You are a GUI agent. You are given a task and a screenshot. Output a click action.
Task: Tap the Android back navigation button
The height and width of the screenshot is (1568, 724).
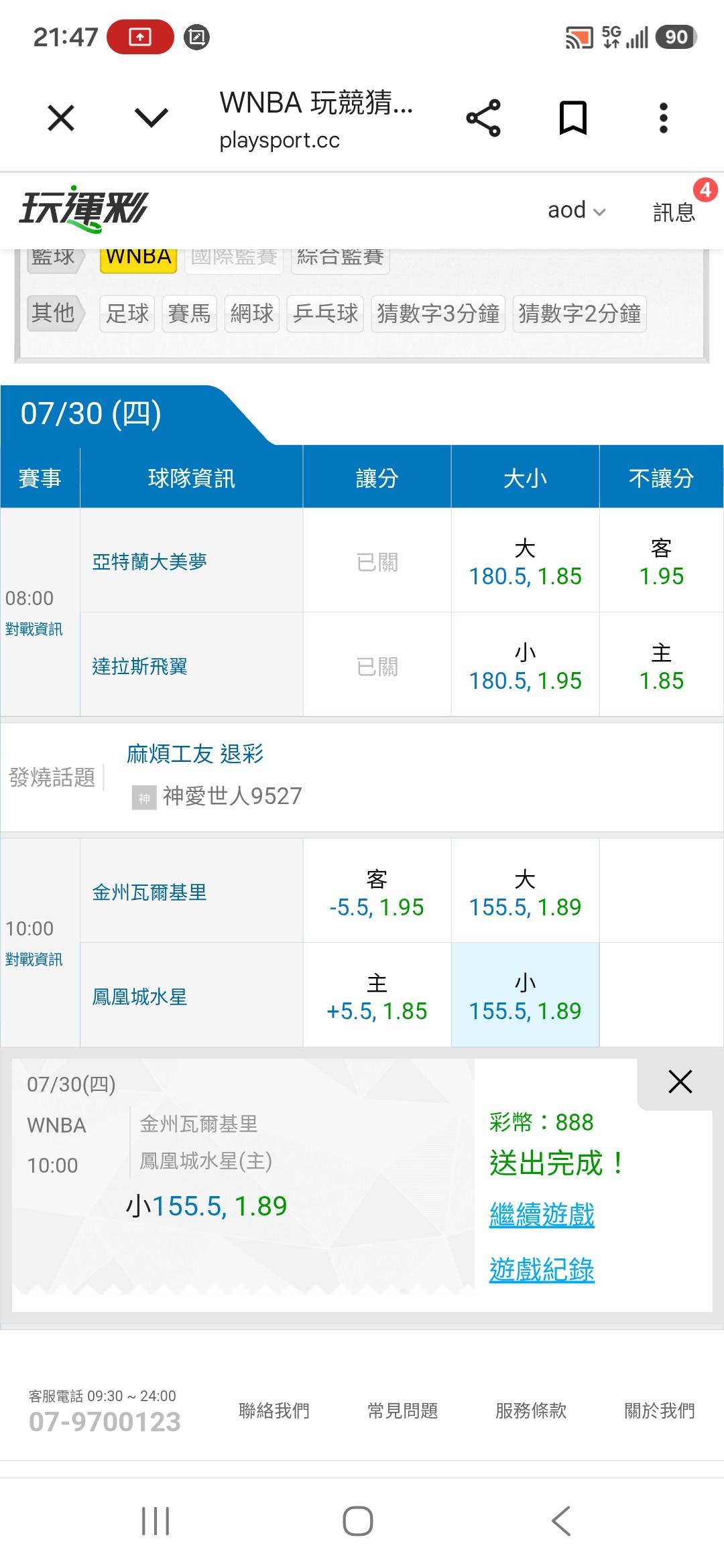pyautogui.click(x=561, y=1520)
